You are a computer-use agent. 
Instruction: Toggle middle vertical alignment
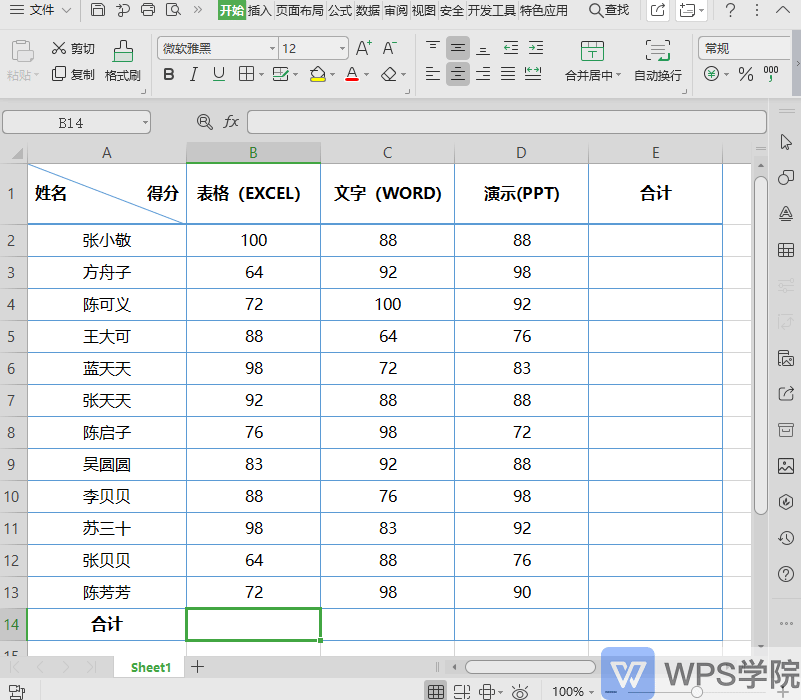point(458,48)
